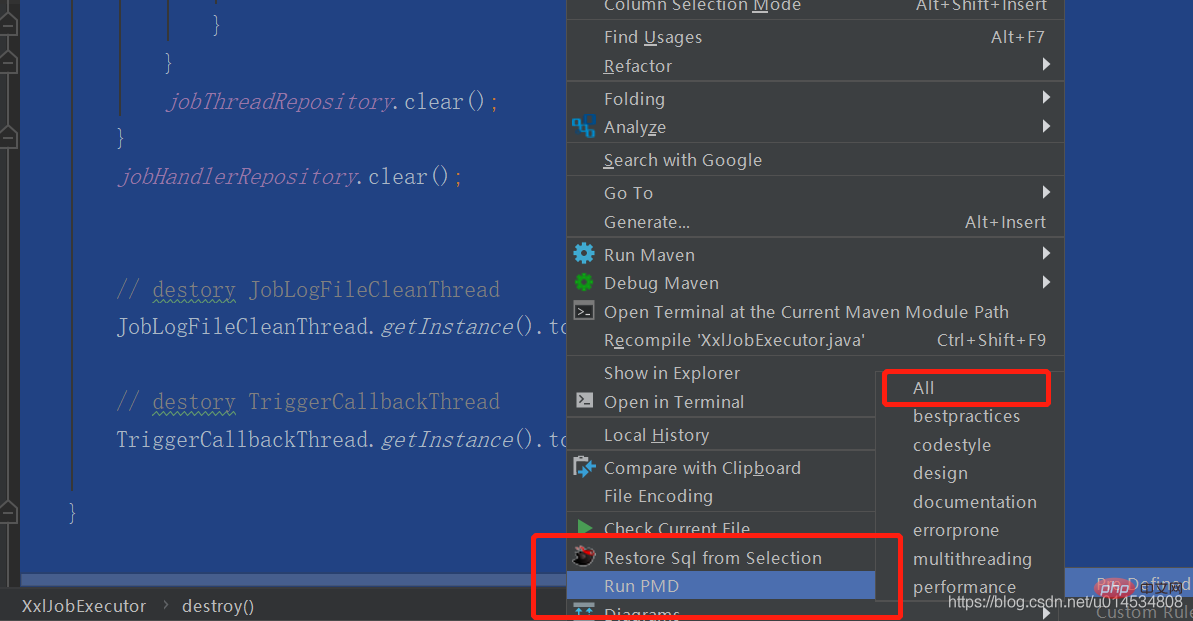Toggle the fold marker beside jobThreadRepository block end
Viewport: 1193px width, 621px height.
click(x=8, y=137)
